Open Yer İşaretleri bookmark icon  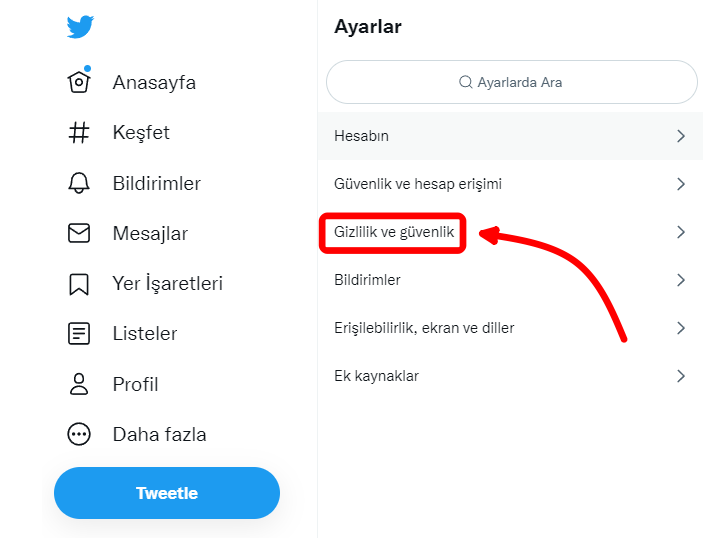(79, 284)
